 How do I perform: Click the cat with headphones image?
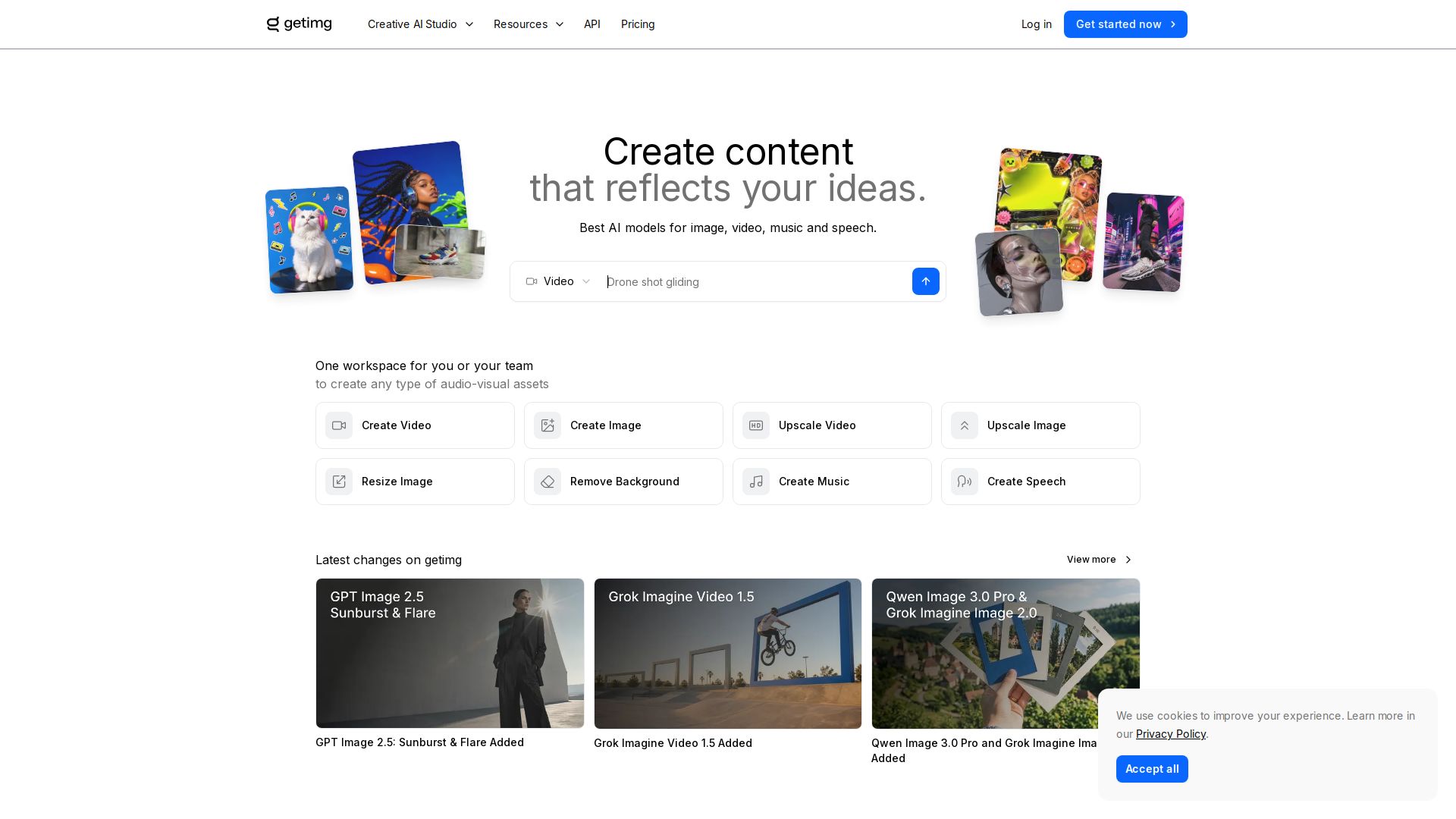309,240
